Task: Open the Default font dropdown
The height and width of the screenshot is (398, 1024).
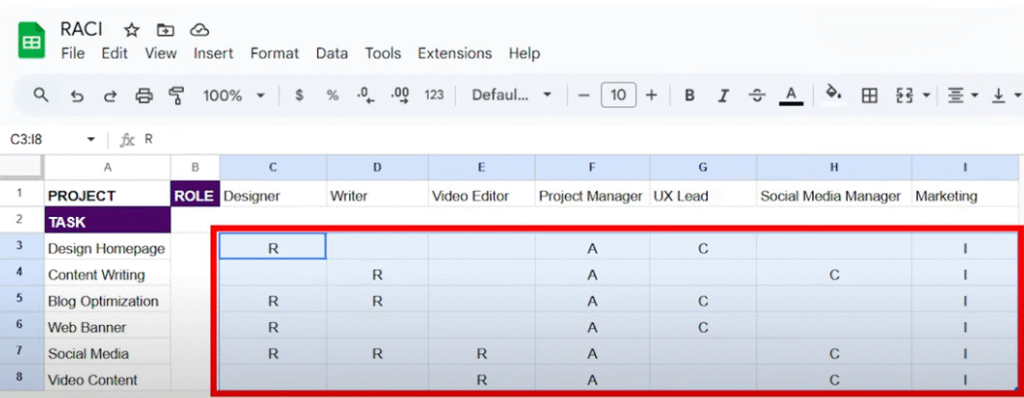Action: coord(511,95)
